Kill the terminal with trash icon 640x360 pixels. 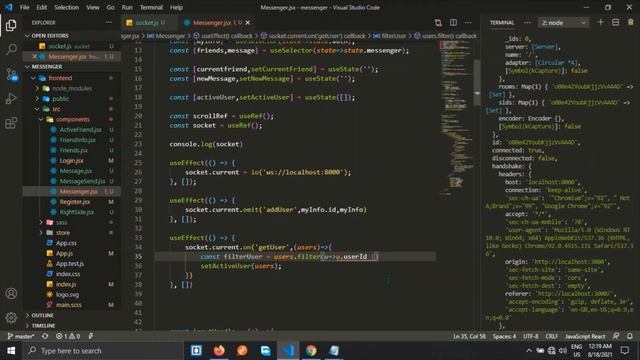pyautogui.click(x=631, y=22)
